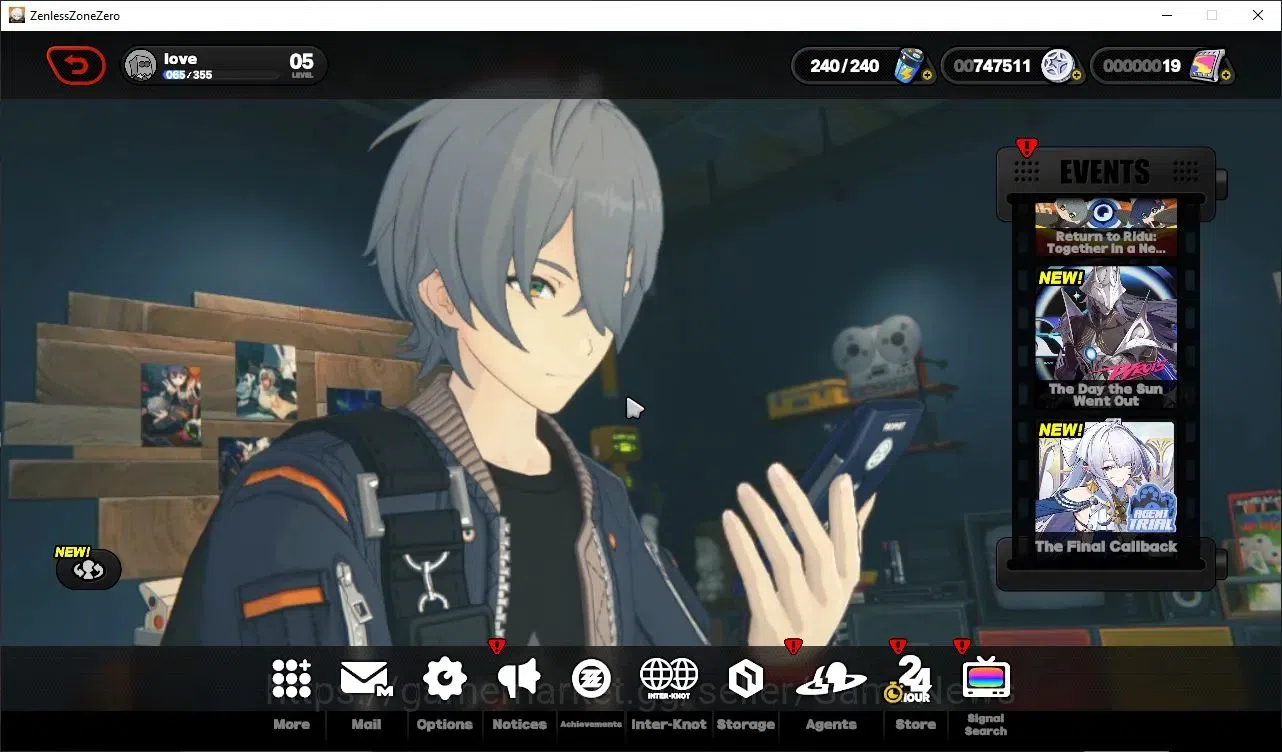The image size is (1282, 752).
Task: Click the Mail label
Action: pos(366,724)
